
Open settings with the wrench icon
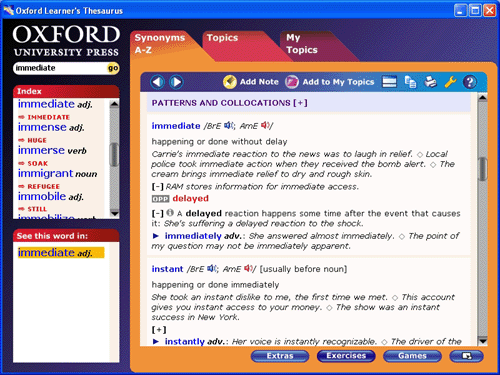coord(450,82)
